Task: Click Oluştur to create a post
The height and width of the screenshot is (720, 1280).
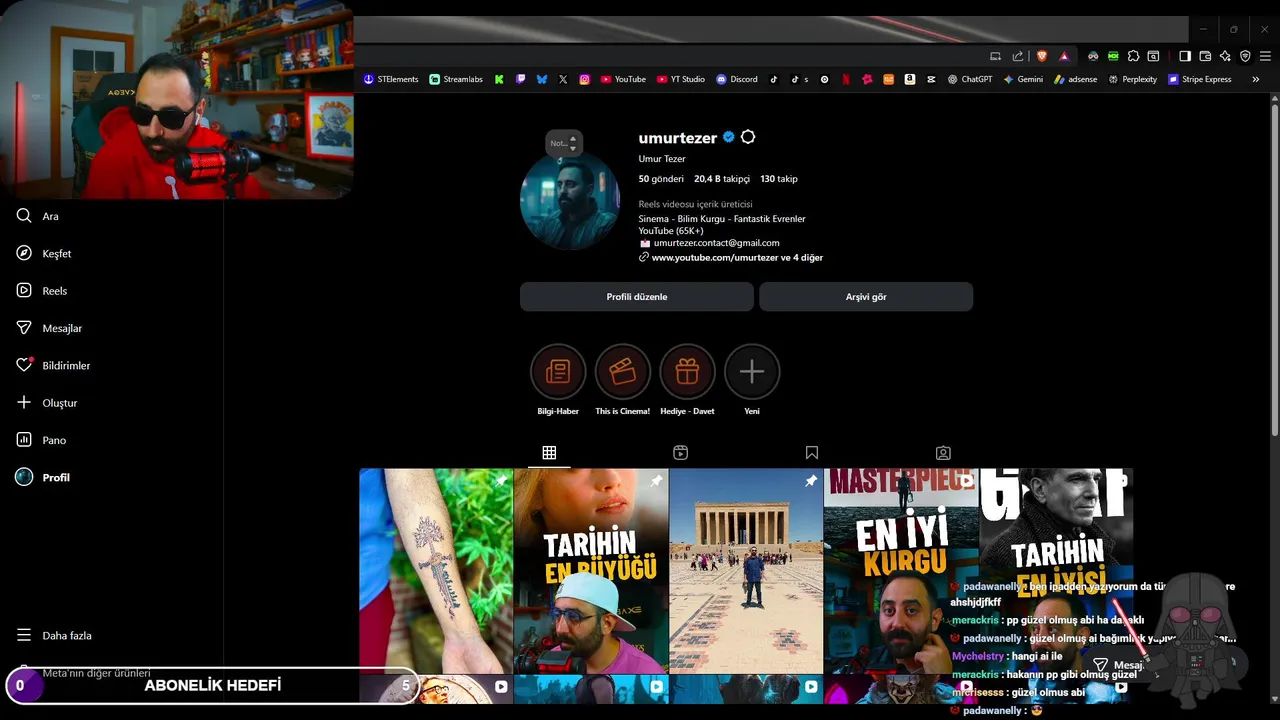Action: tap(47, 403)
